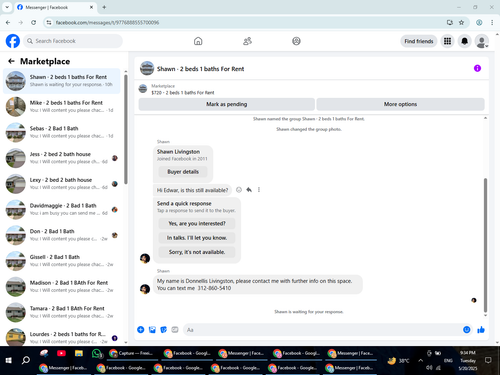Go back from Marketplace using arrow

point(11,61)
